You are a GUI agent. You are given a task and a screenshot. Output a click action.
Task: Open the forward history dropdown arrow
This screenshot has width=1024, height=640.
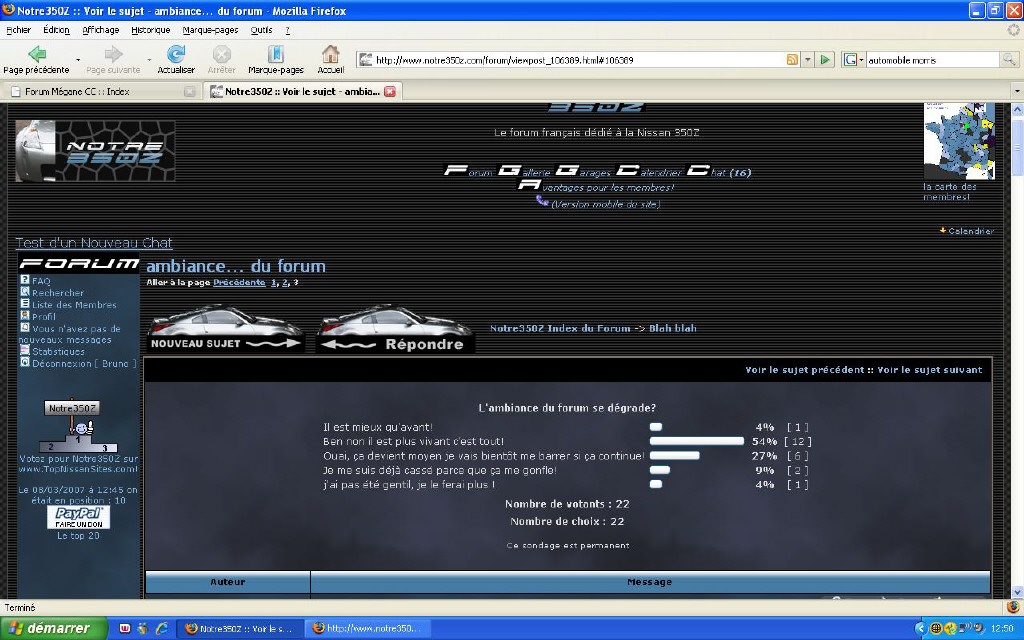(150, 59)
